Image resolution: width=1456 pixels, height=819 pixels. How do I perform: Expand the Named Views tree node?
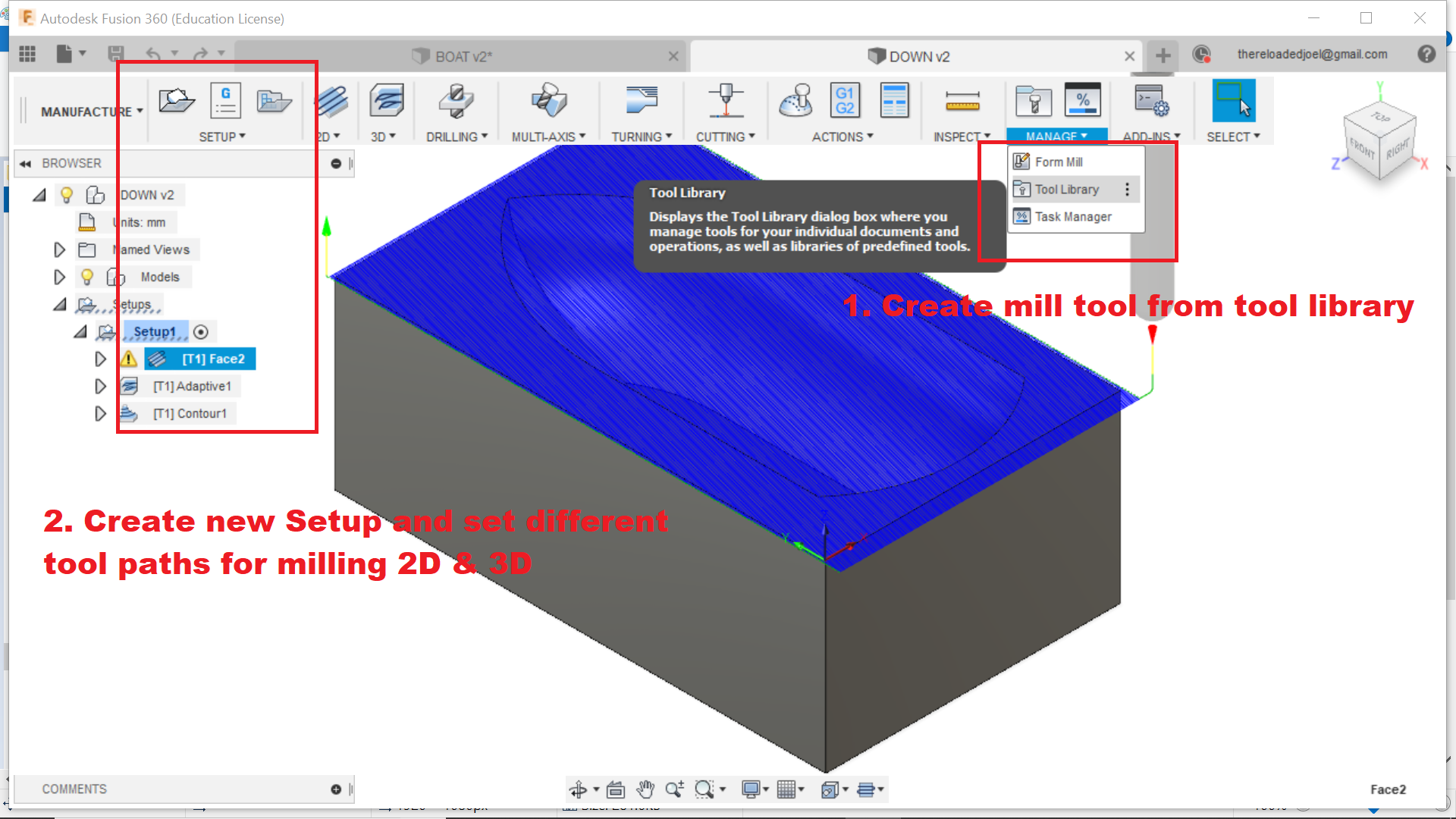point(59,250)
